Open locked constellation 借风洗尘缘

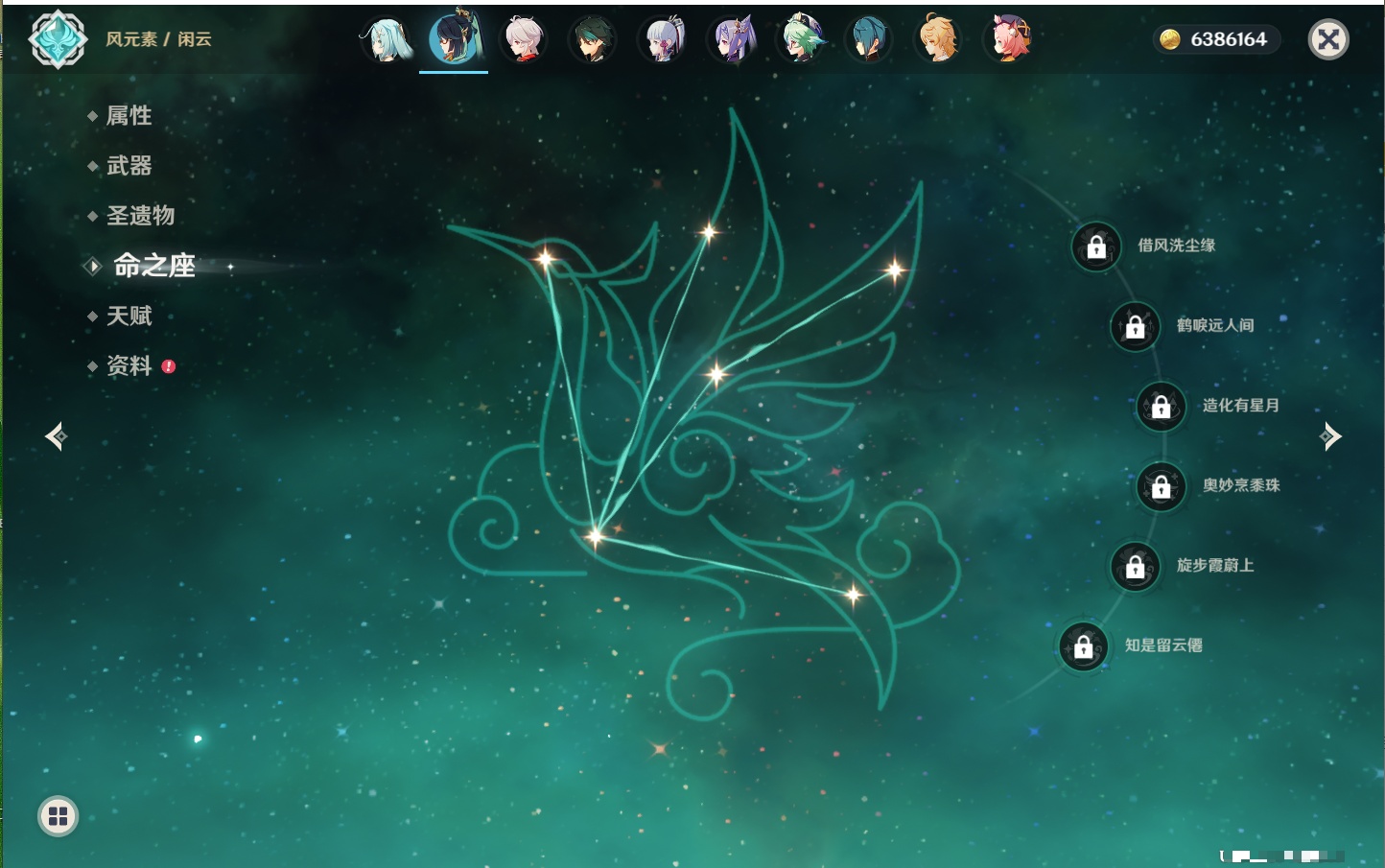1096,246
